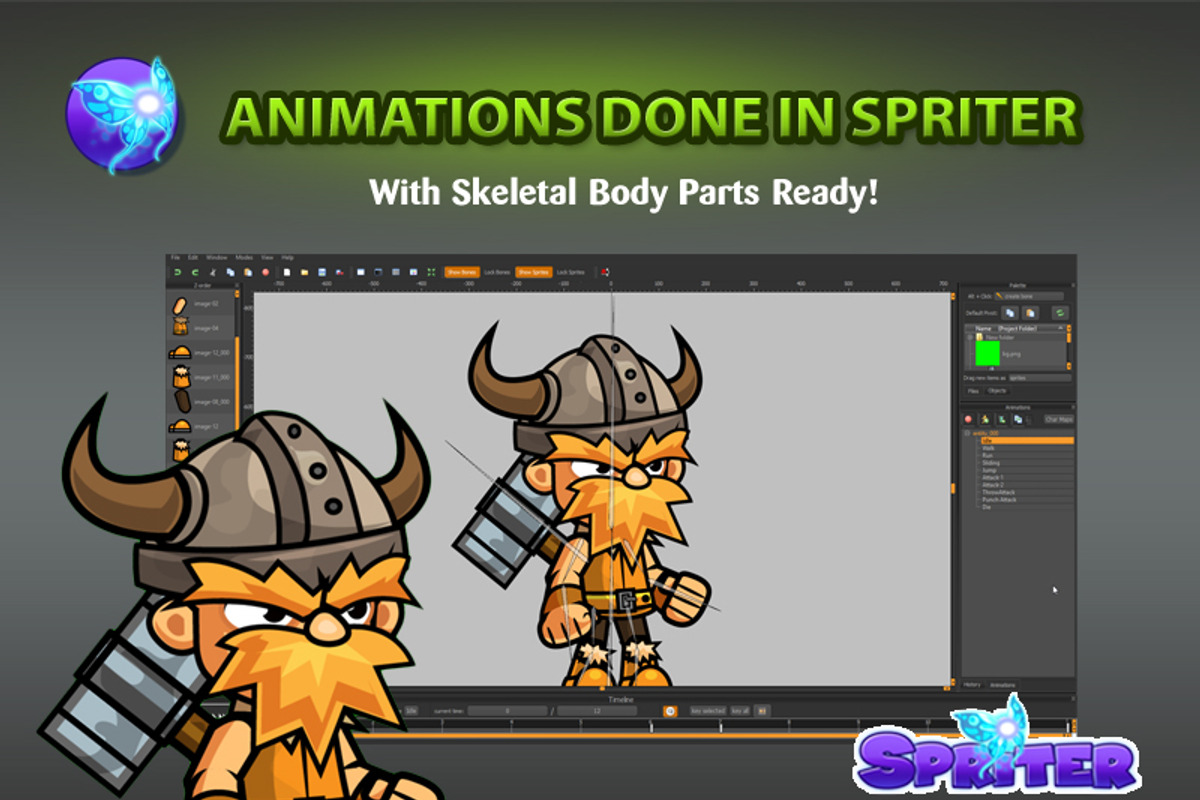Open the Modes menu
The width and height of the screenshot is (1200, 800).
(x=243, y=257)
